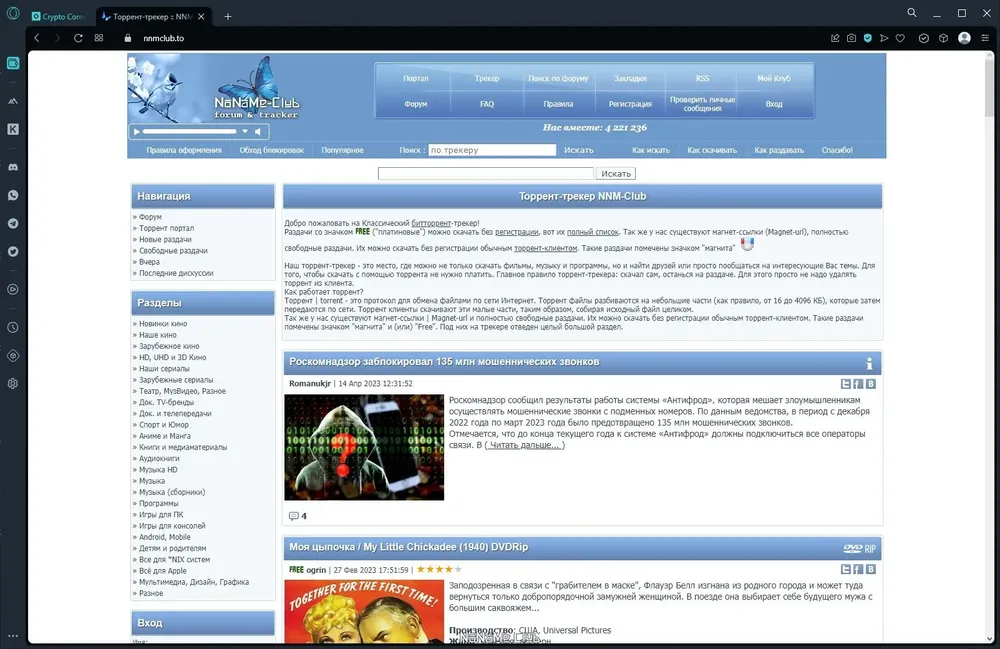
Task: Close the Торрент-трекер tab
Action: coord(202,17)
